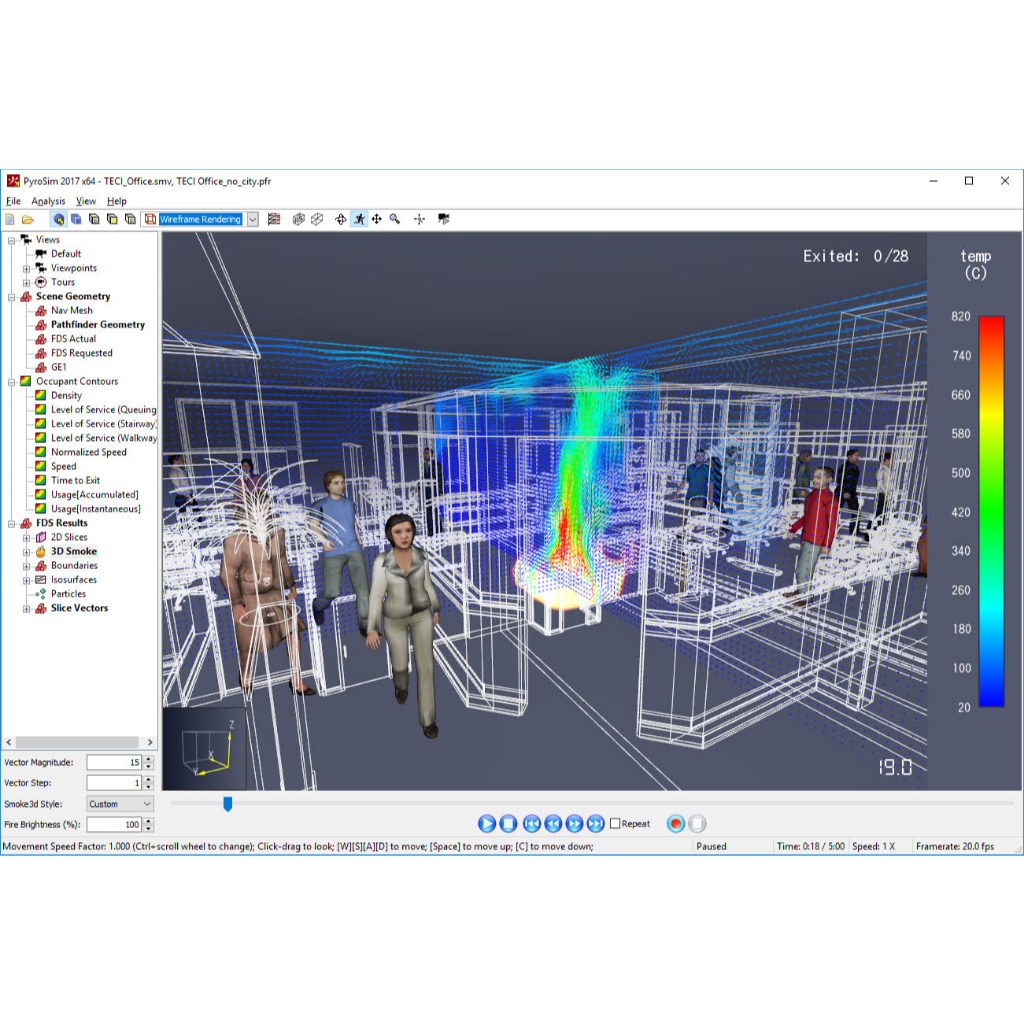Select the roam (running person) navigation tool
Screen dimensions: 1024x1024
click(x=359, y=219)
